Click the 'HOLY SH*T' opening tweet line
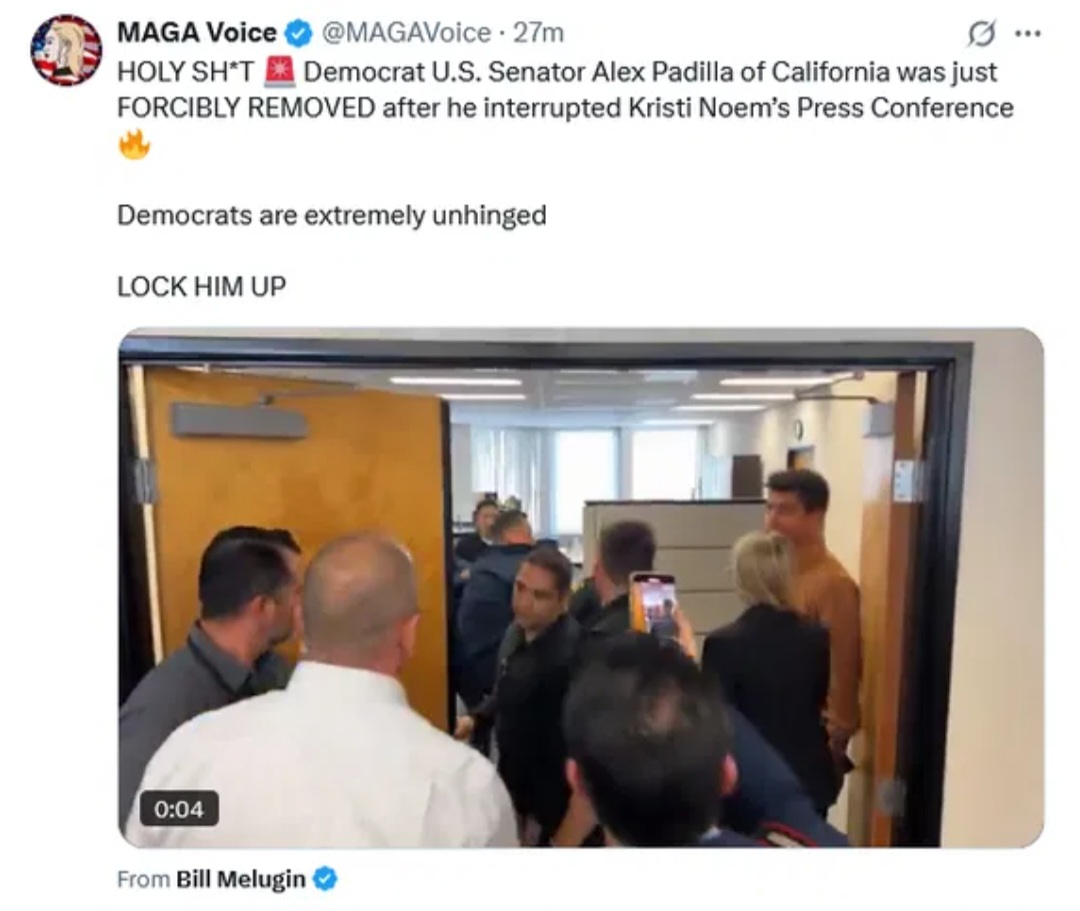This screenshot has height=911, width=1080. tap(557, 72)
